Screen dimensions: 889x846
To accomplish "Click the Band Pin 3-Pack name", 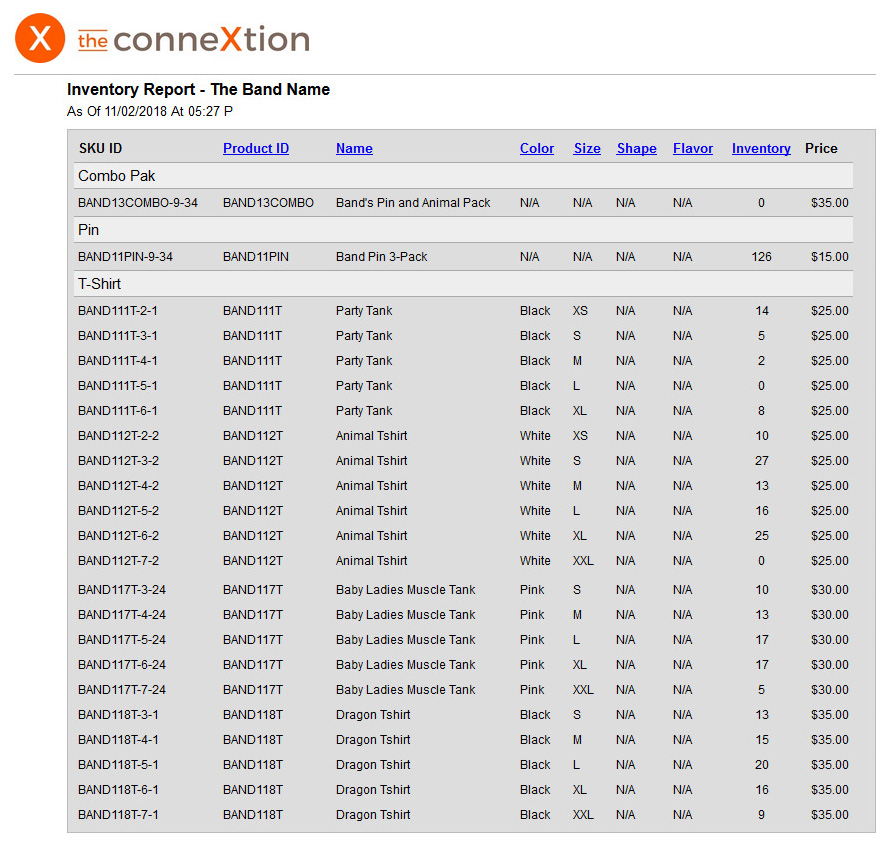I will pyautogui.click(x=382, y=257).
